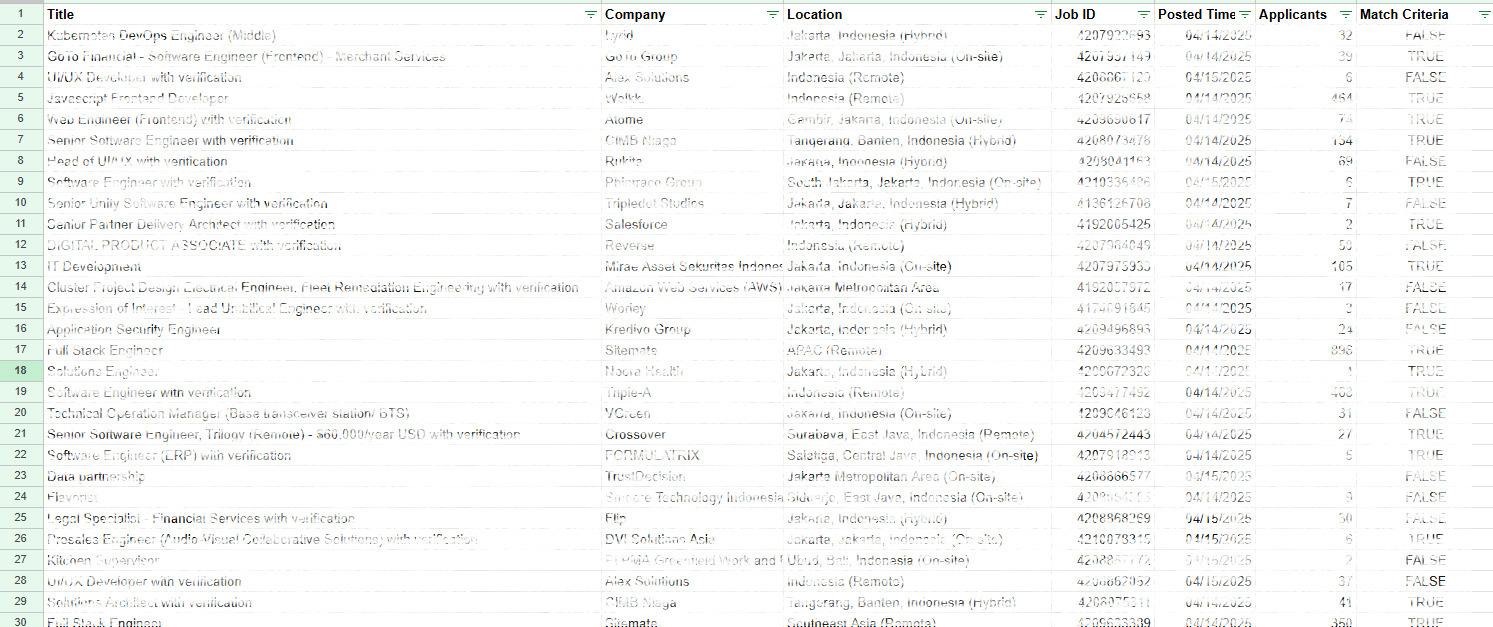The image size is (1493, 627).
Task: Click the Mirae Asset Sekuritas company cell
Action: tap(692, 266)
